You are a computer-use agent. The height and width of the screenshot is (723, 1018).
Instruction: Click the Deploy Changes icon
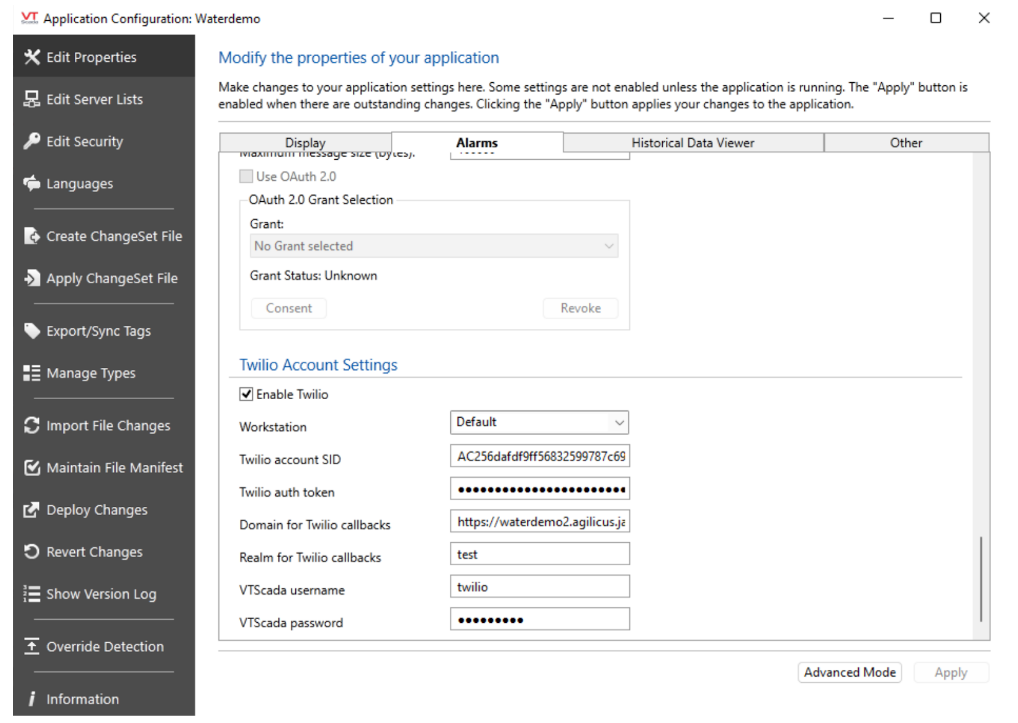pyautogui.click(x=31, y=510)
